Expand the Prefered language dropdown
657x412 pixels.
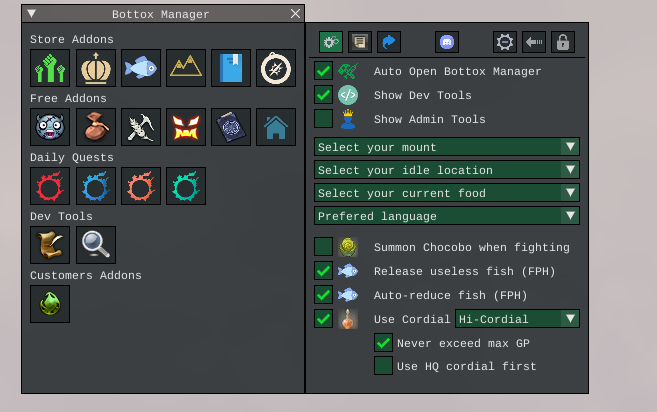[x=446, y=216]
